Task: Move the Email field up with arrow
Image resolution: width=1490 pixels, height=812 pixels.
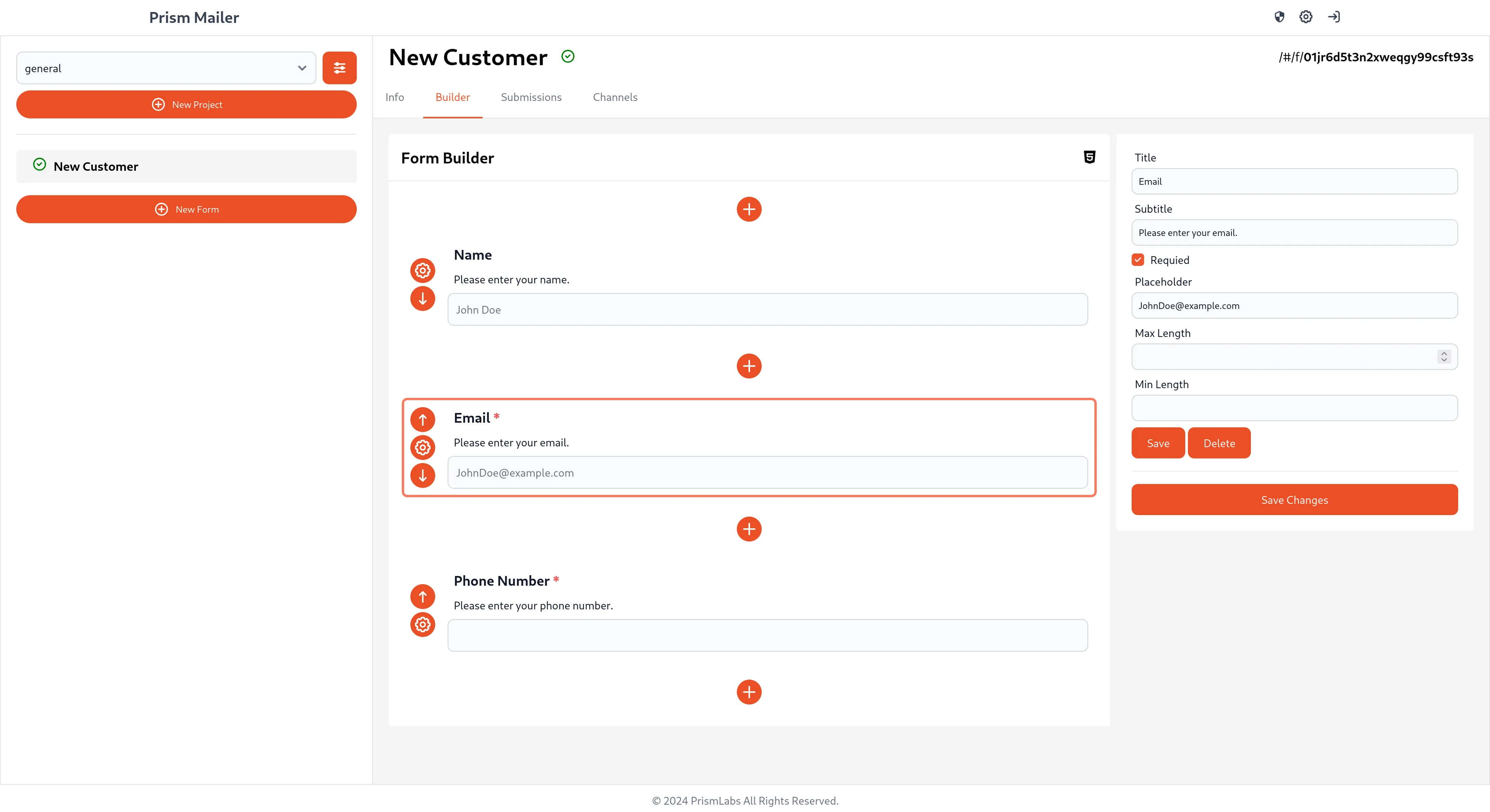Action: (x=423, y=419)
